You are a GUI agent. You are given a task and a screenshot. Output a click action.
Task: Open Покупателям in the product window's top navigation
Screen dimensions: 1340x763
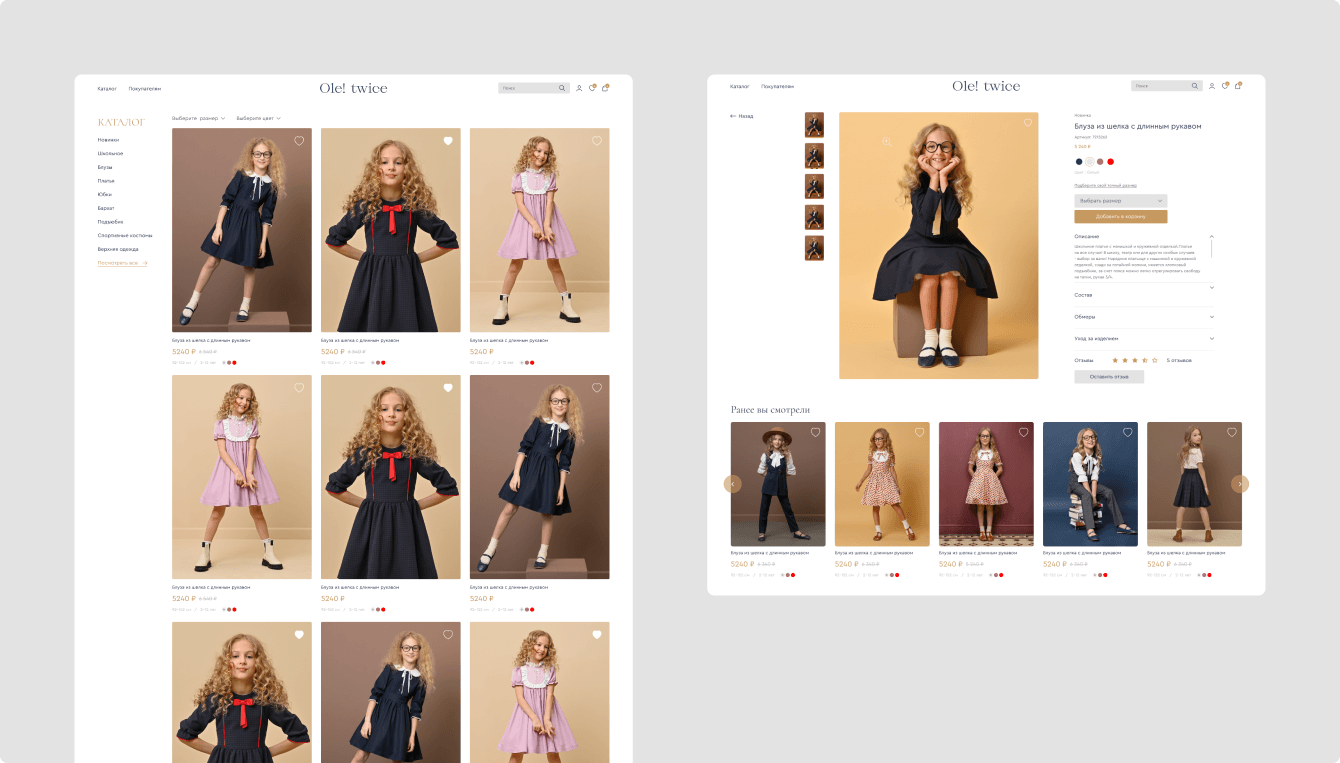click(x=777, y=86)
